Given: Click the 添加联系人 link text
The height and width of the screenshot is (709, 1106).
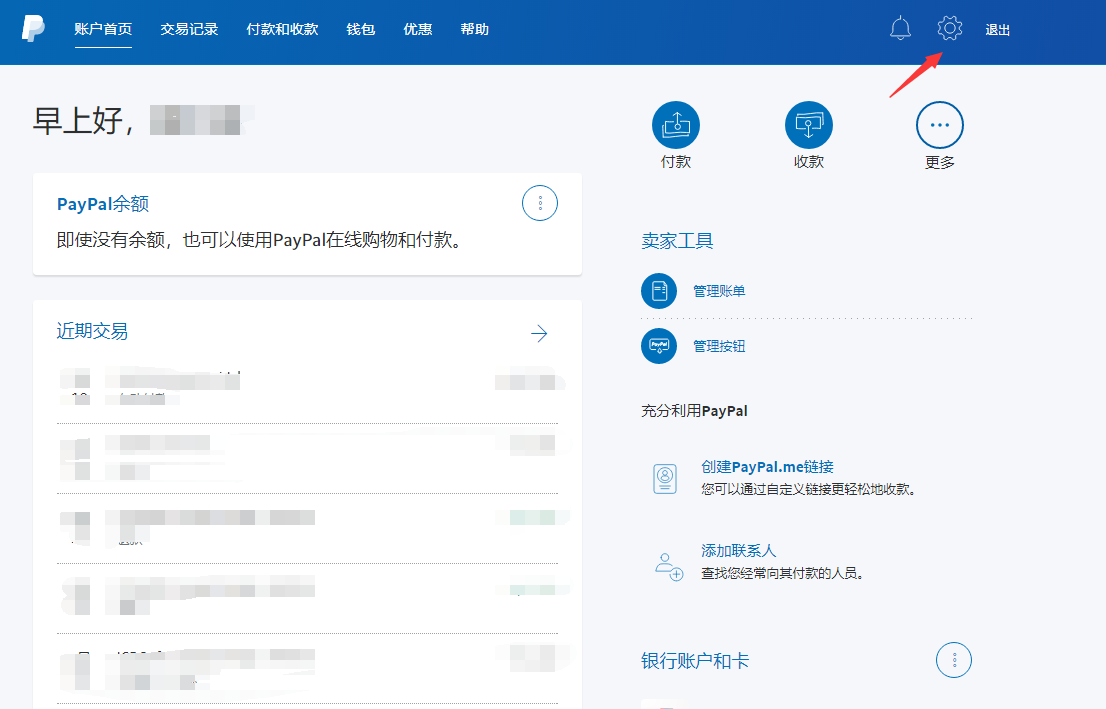Looking at the screenshot, I should (738, 551).
